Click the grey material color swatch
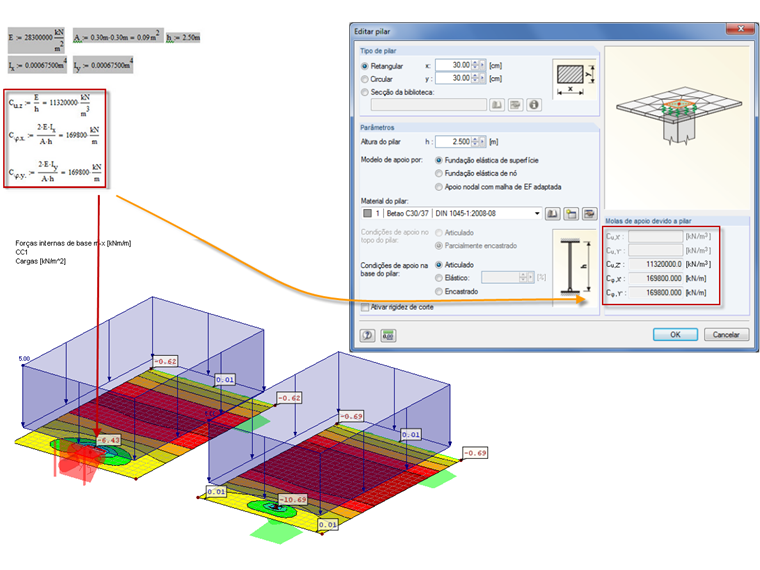 (x=367, y=214)
